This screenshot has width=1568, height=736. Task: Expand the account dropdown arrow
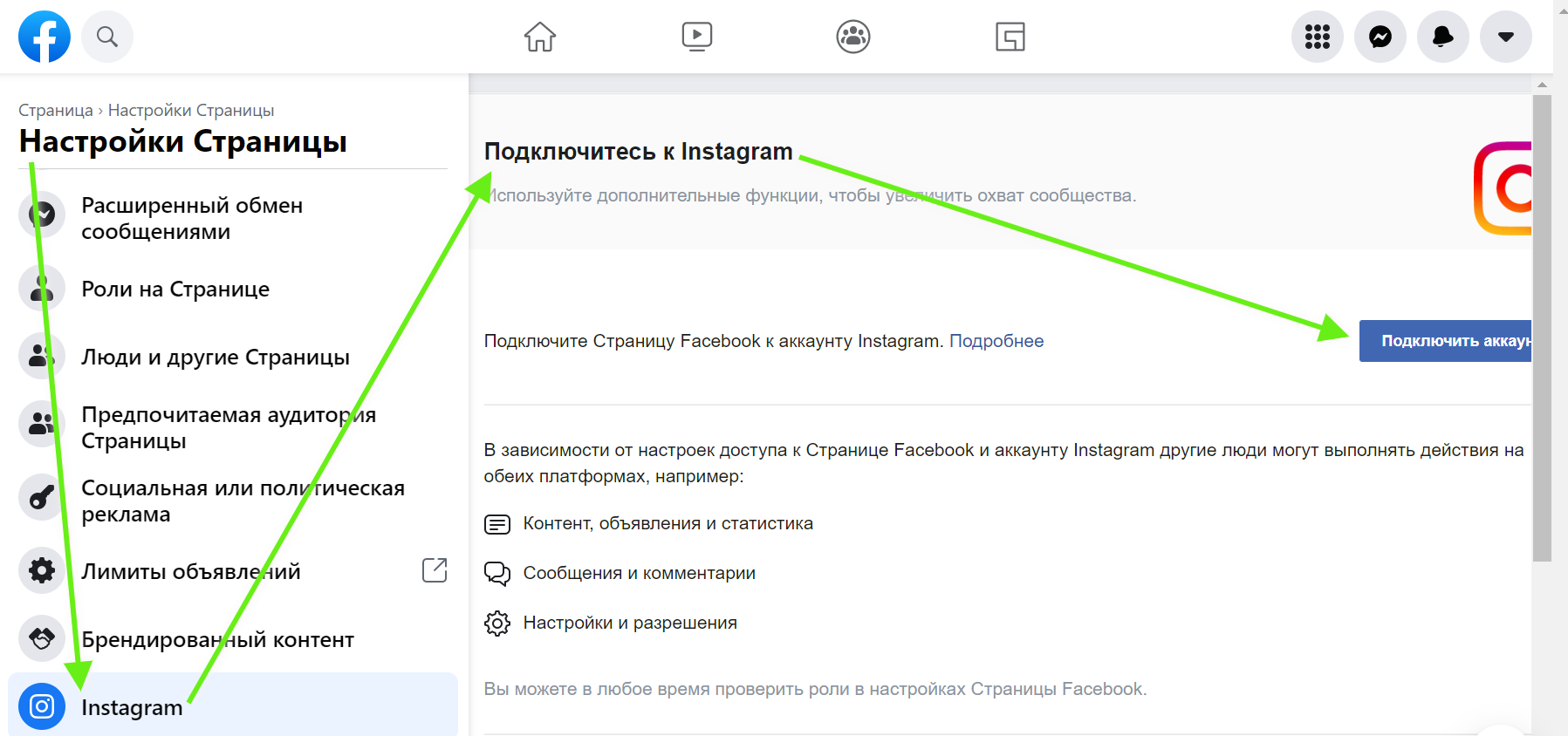click(1506, 37)
